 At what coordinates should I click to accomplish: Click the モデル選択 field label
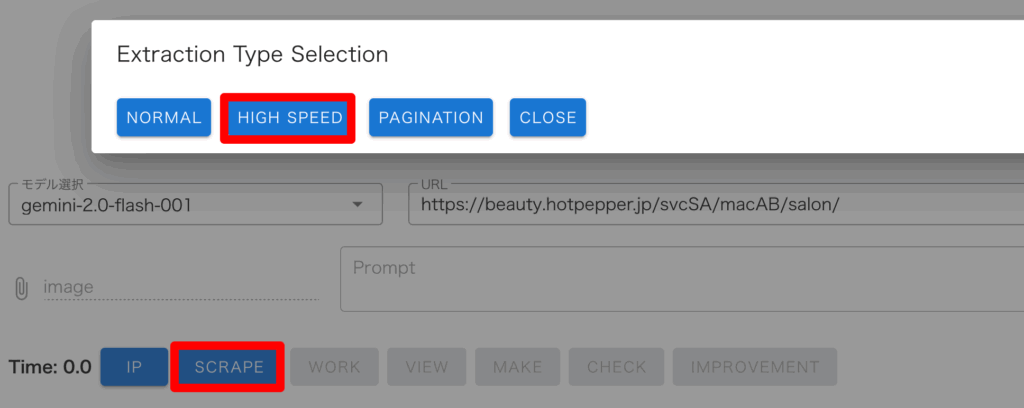54,185
